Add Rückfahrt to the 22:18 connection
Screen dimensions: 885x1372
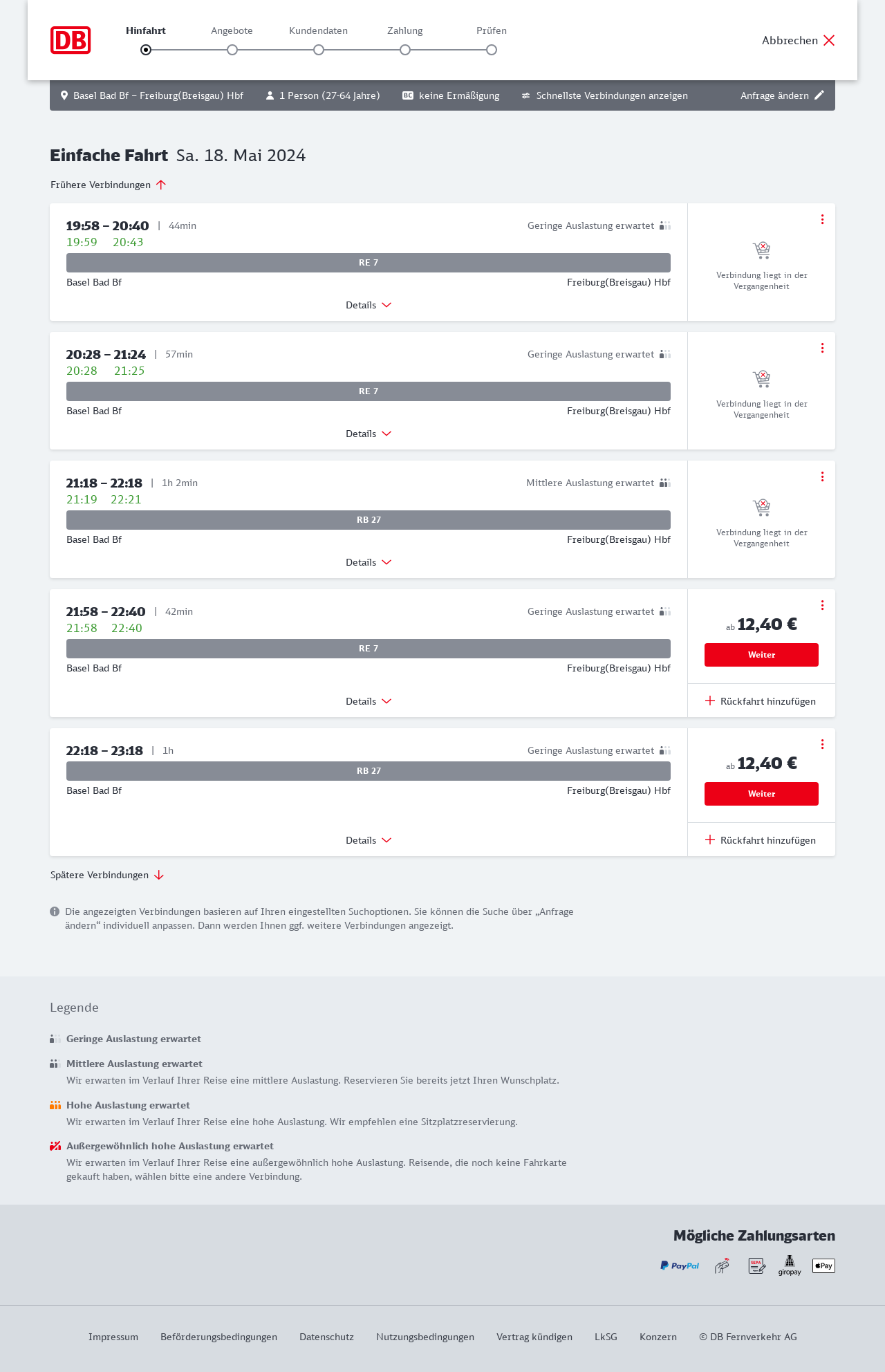coord(761,840)
